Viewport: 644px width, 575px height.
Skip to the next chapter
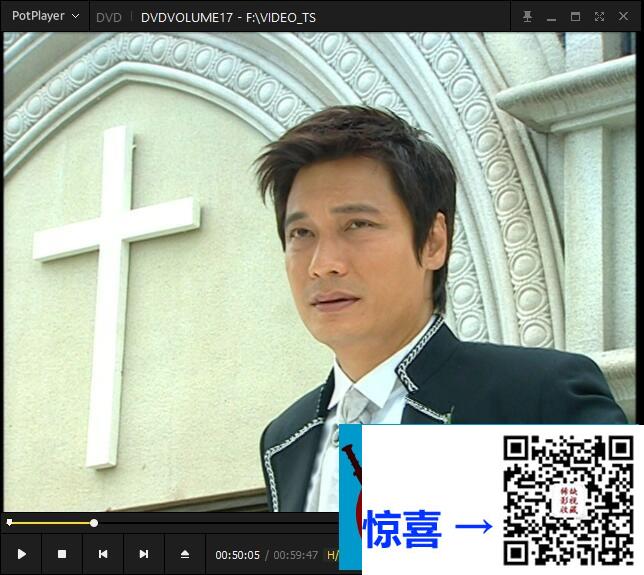144,554
